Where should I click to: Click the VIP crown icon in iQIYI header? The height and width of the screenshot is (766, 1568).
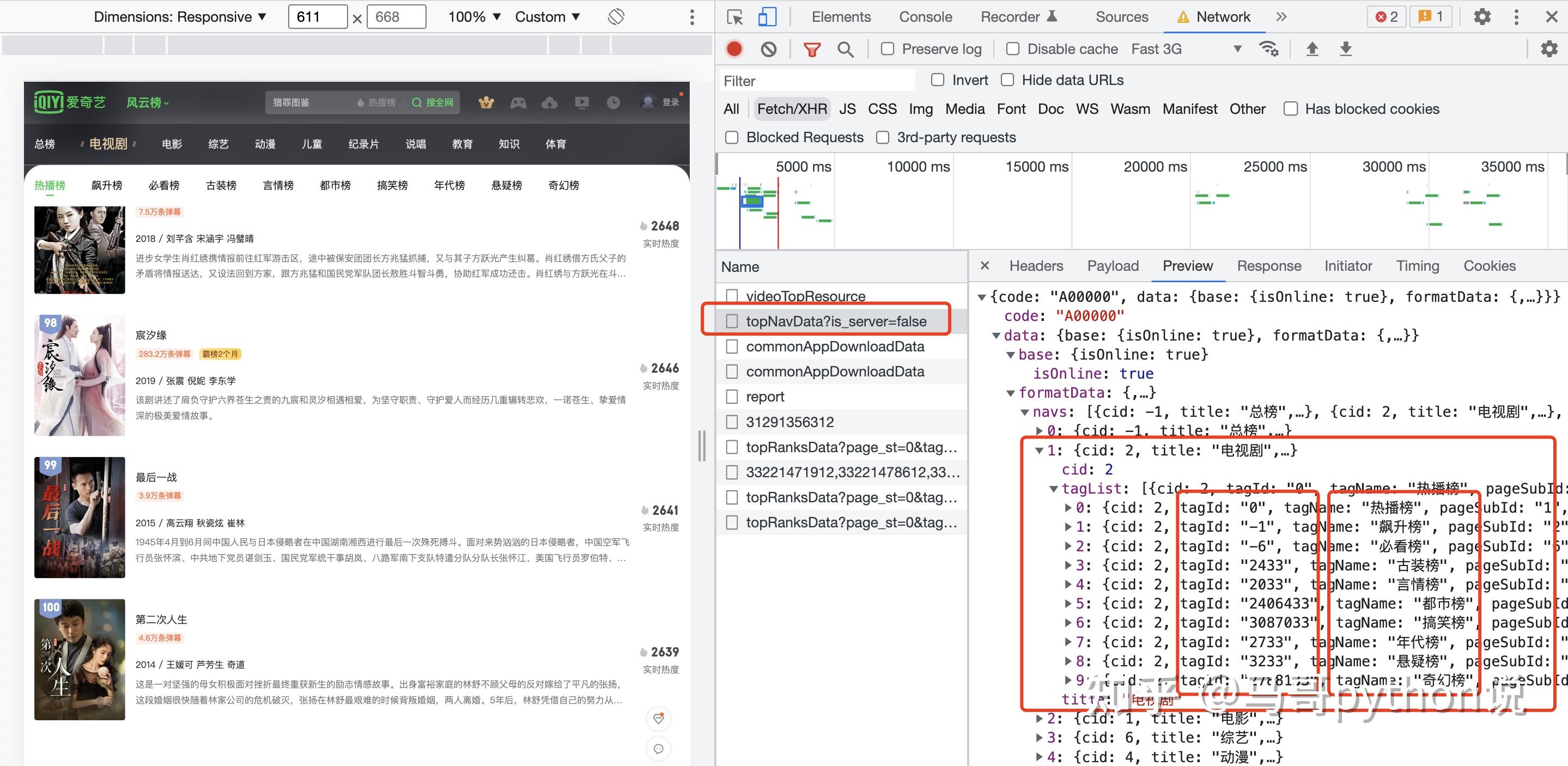[486, 102]
